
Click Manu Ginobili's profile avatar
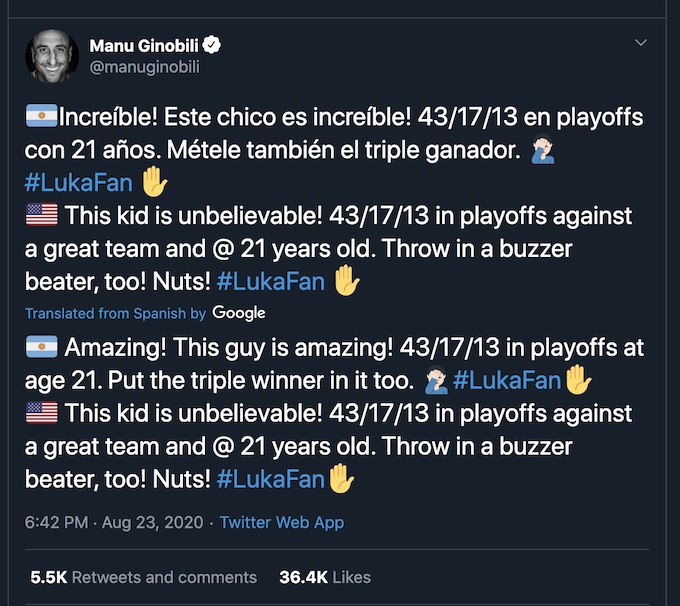pos(52,56)
